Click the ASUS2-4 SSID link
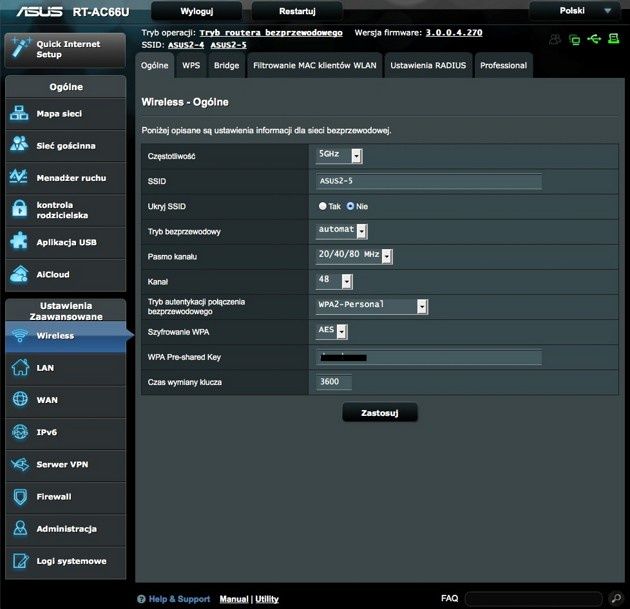Screen dimensions: 630x609 [186, 45]
